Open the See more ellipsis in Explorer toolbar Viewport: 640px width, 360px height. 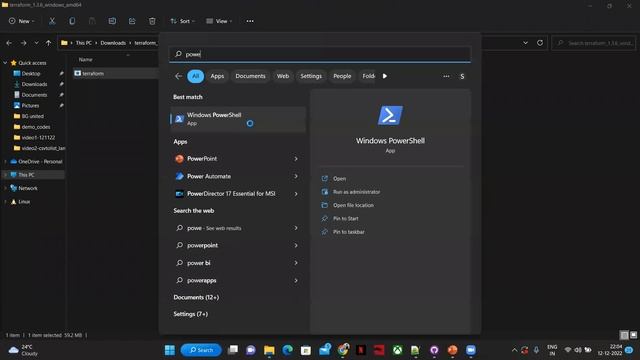(x=250, y=21)
